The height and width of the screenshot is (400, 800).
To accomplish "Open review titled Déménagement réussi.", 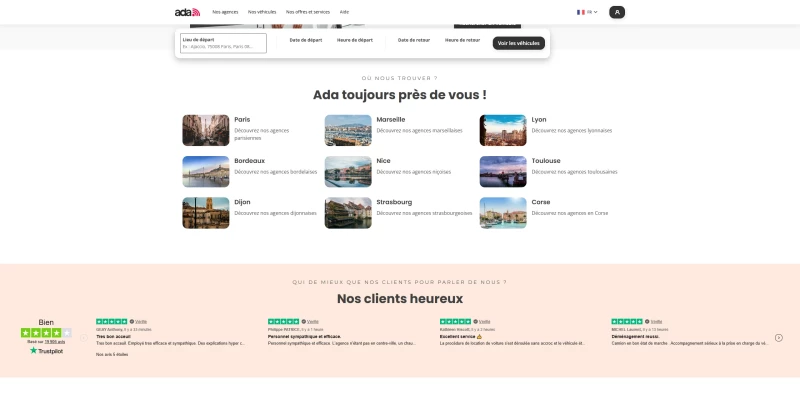I will pos(635,337).
